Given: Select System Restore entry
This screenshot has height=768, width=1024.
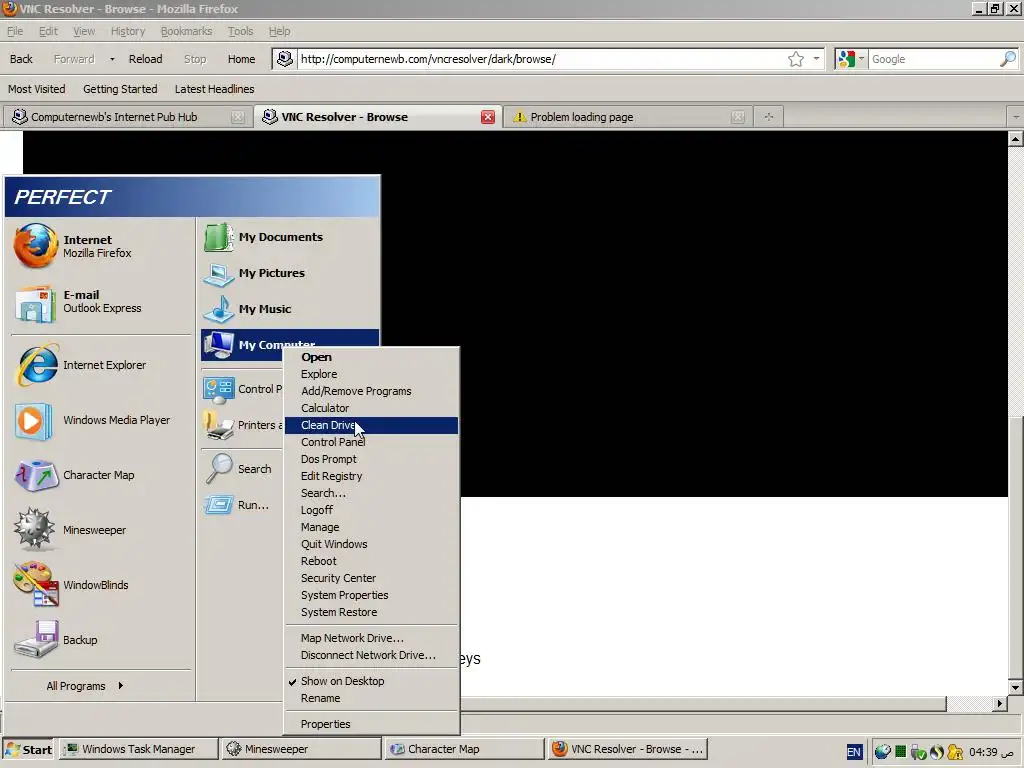Looking at the screenshot, I should pos(372,612).
